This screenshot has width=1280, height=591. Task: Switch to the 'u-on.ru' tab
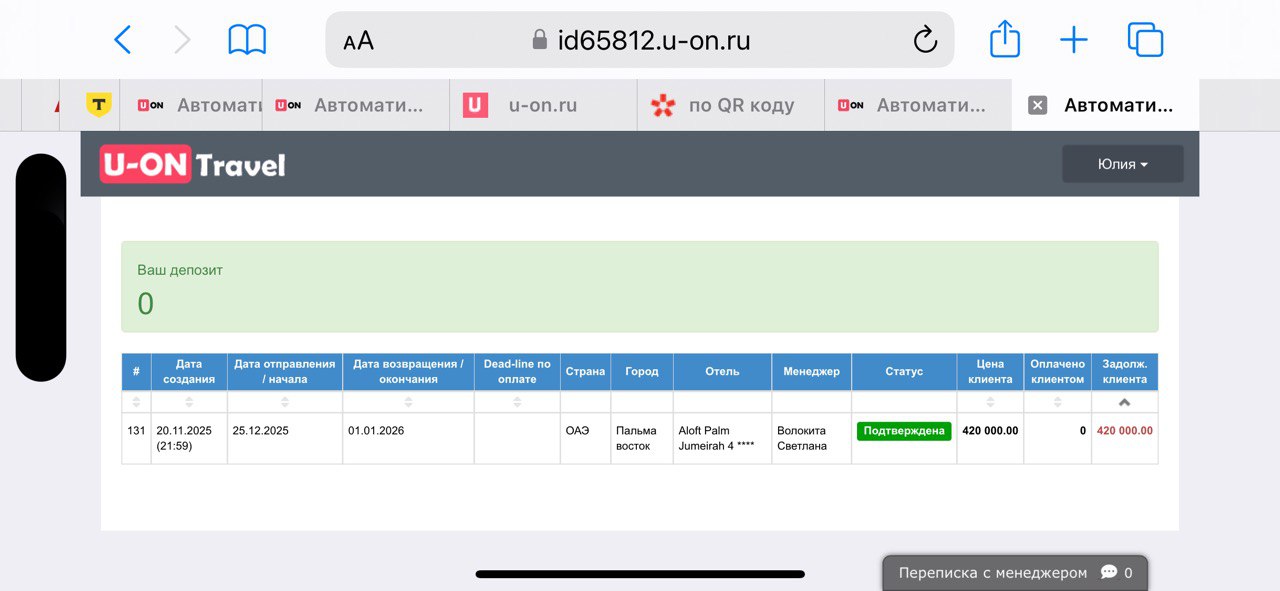542,105
